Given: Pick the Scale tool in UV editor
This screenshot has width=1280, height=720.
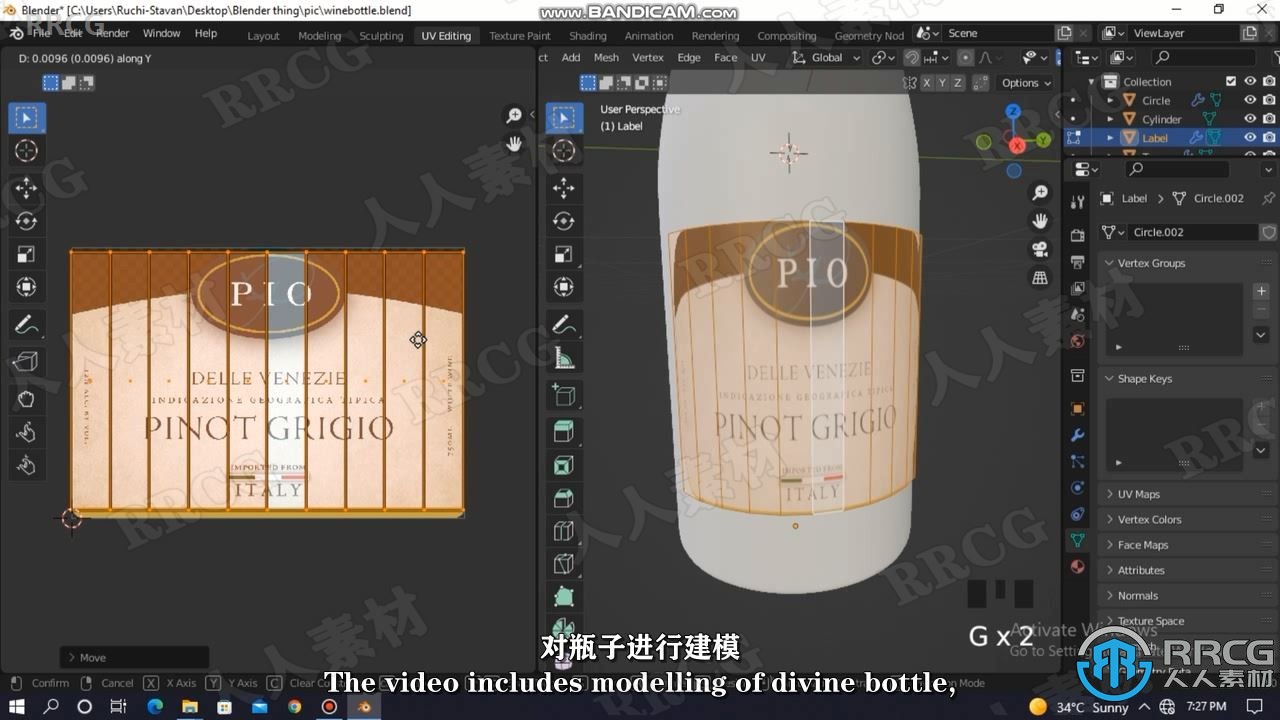Looking at the screenshot, I should click(26, 254).
